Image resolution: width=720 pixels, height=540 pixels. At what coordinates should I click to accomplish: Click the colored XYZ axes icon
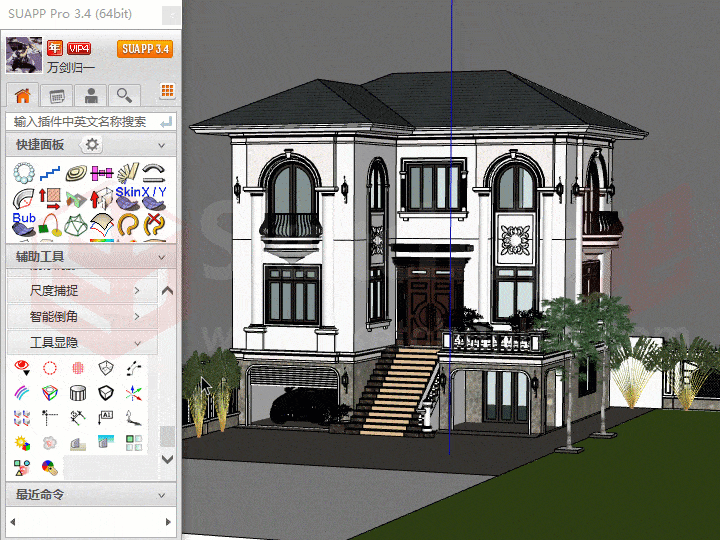click(x=135, y=393)
